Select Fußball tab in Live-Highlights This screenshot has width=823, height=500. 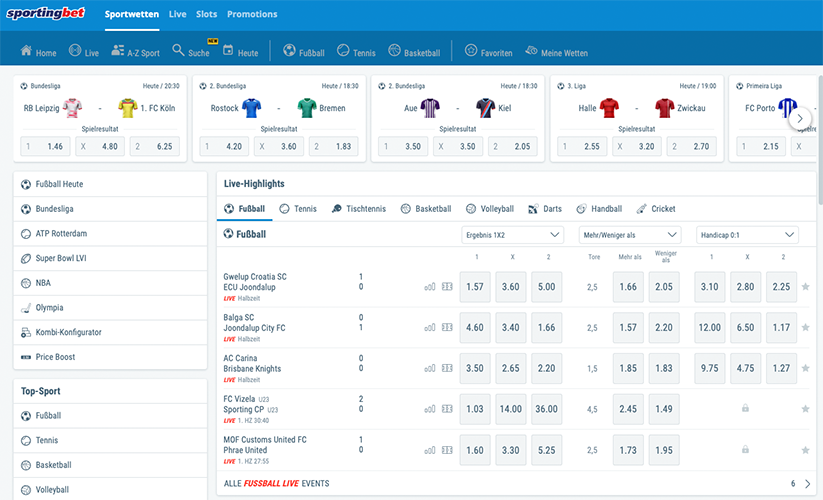(245, 209)
